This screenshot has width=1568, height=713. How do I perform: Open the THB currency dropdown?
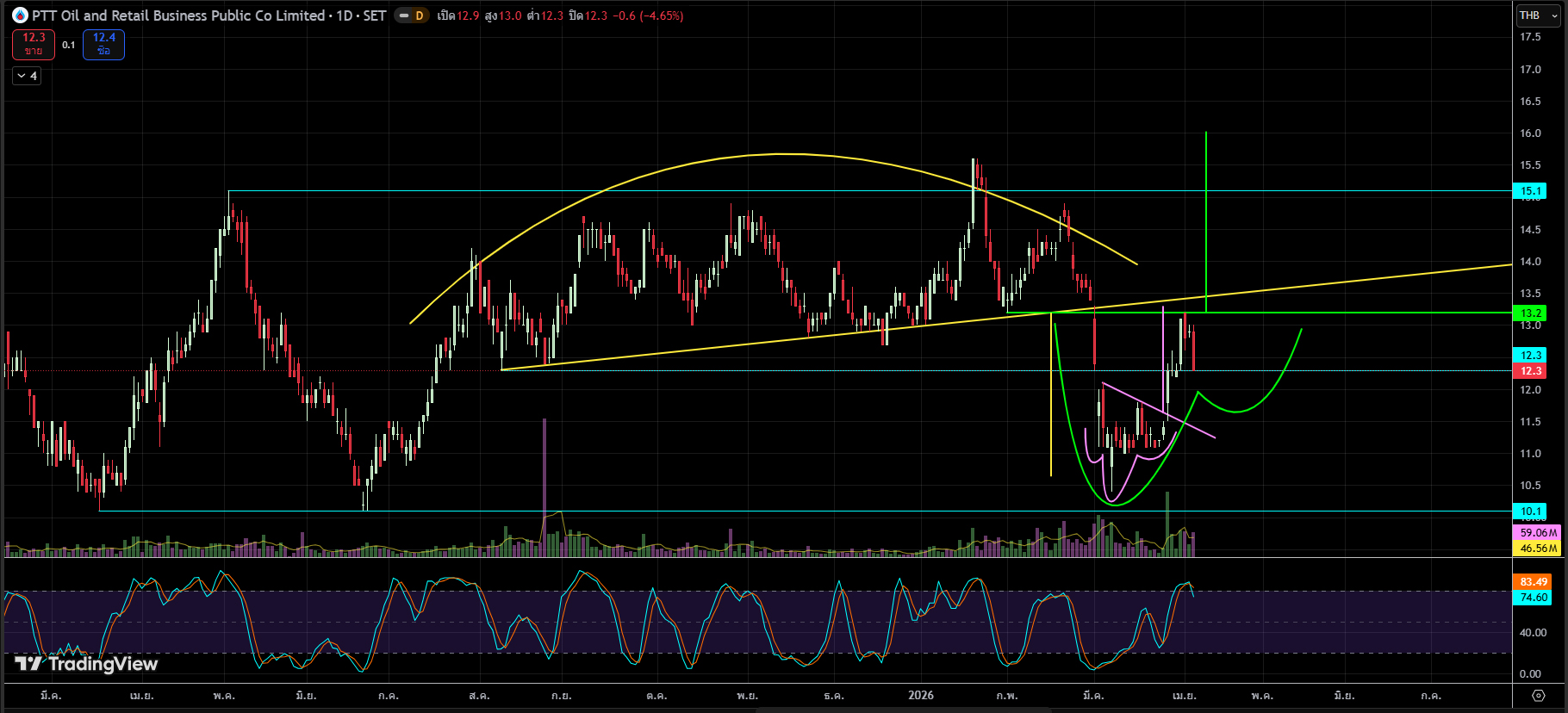[x=1539, y=15]
